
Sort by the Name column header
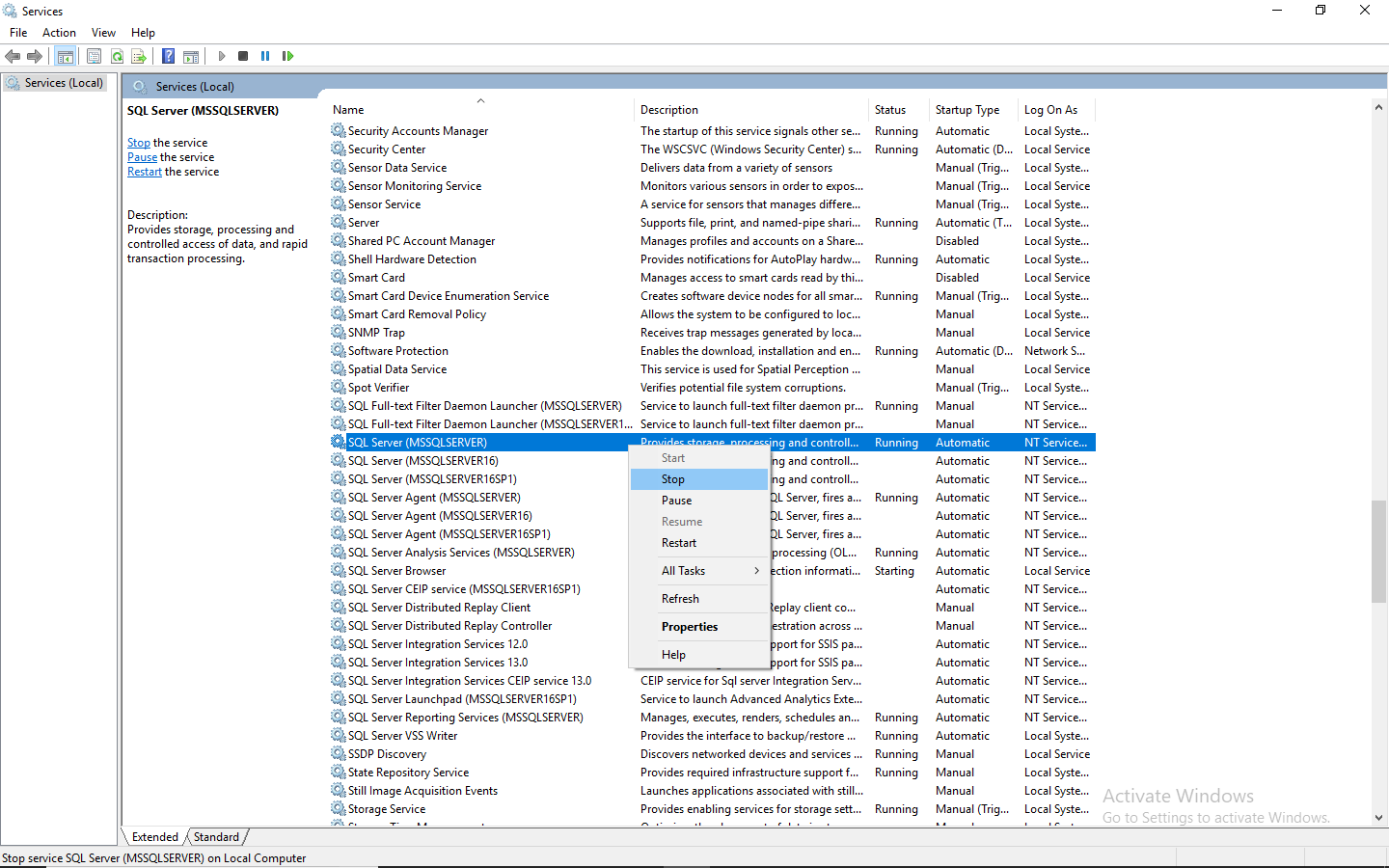tap(480, 110)
